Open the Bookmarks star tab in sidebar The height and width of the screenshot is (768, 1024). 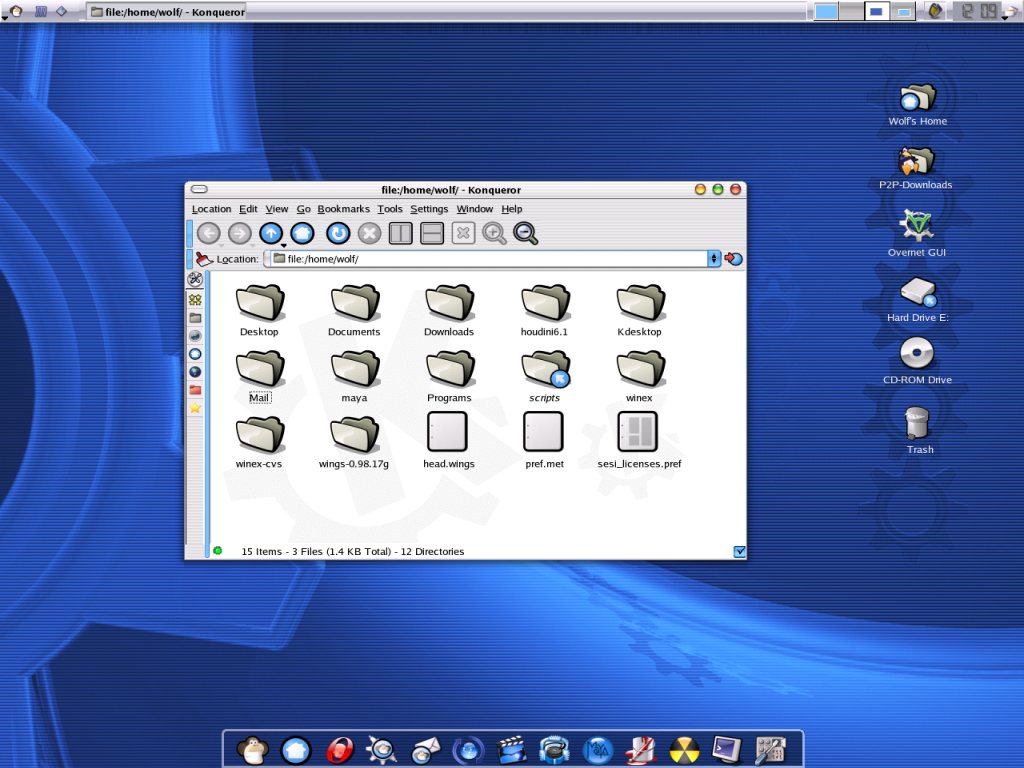click(195, 408)
